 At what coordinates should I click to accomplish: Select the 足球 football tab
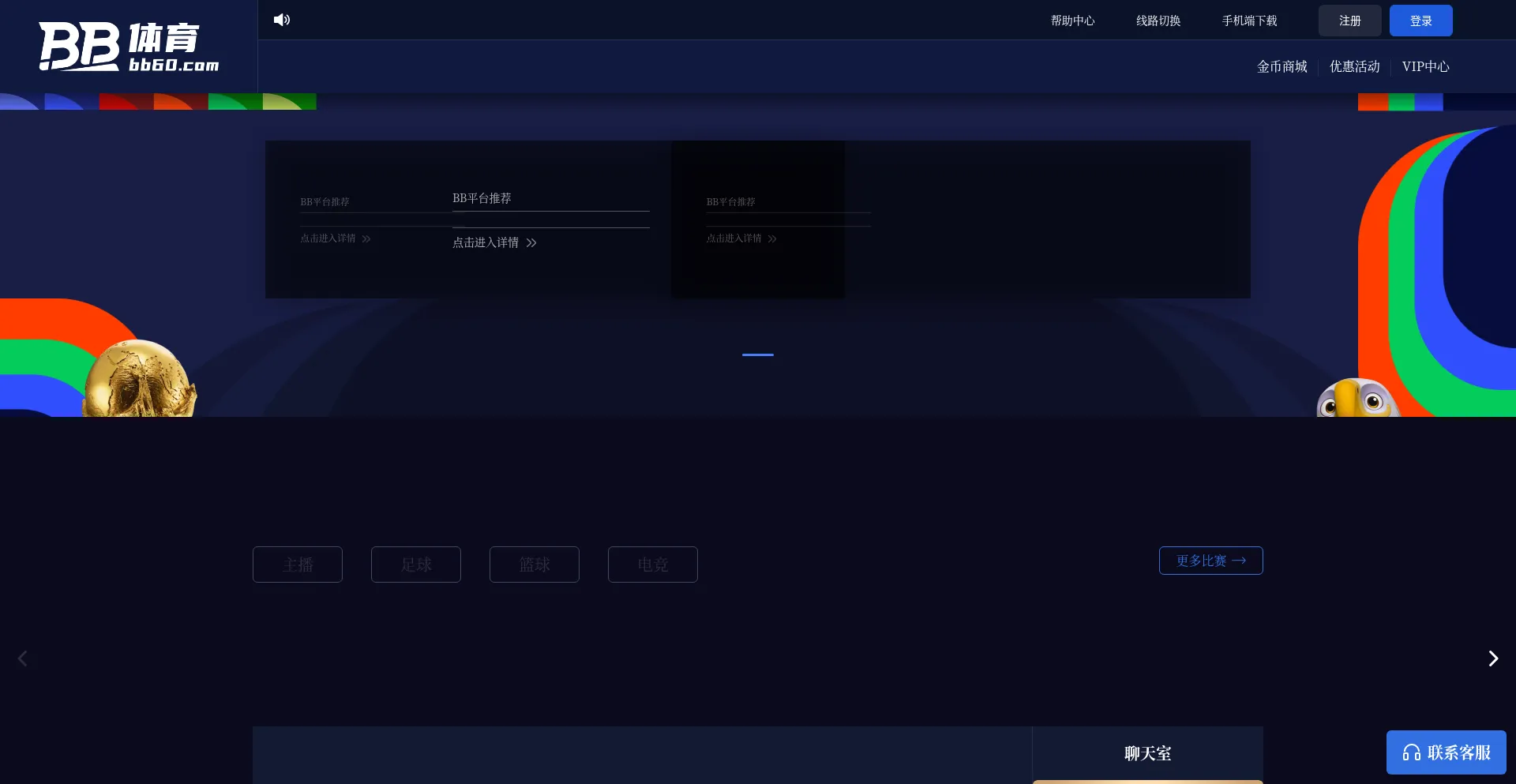coord(416,565)
